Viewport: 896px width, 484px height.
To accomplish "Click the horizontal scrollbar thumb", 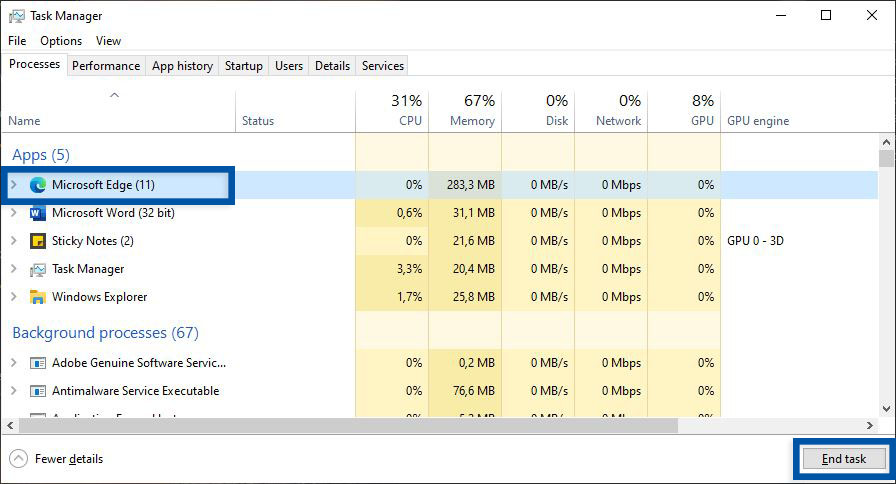I will (x=348, y=426).
